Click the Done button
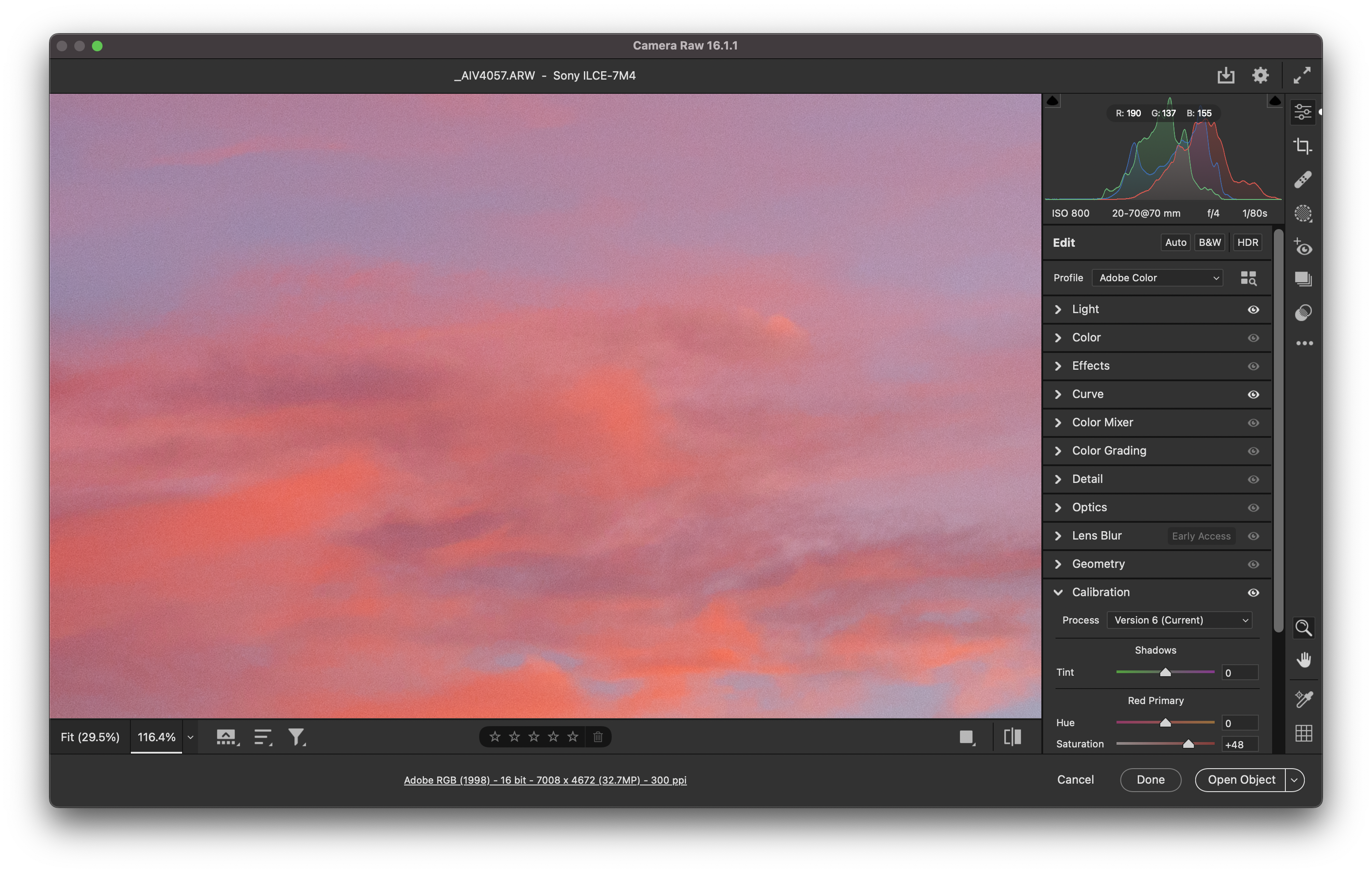Viewport: 1372px width, 873px height. (x=1151, y=780)
